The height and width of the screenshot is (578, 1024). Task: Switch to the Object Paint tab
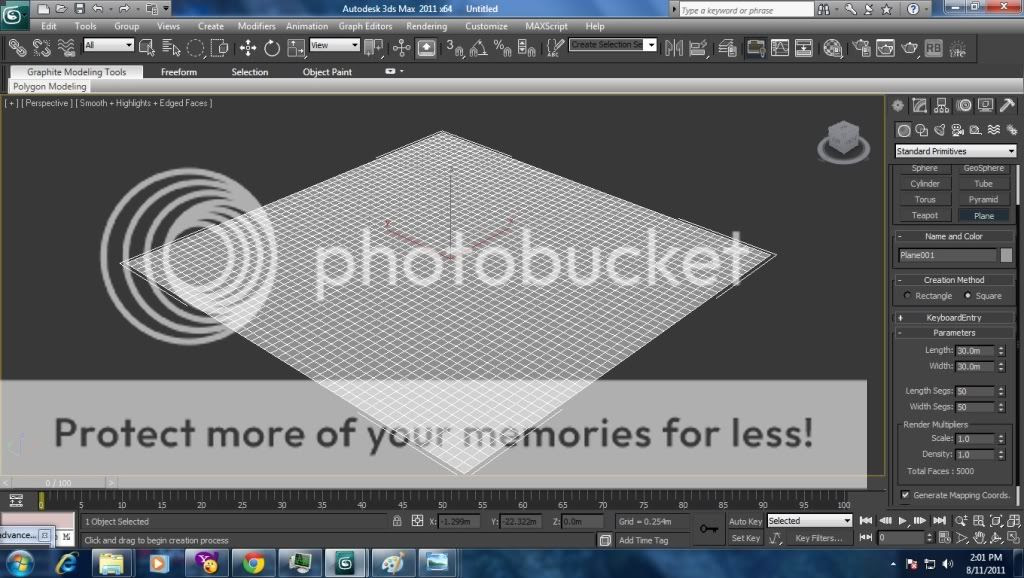point(327,72)
